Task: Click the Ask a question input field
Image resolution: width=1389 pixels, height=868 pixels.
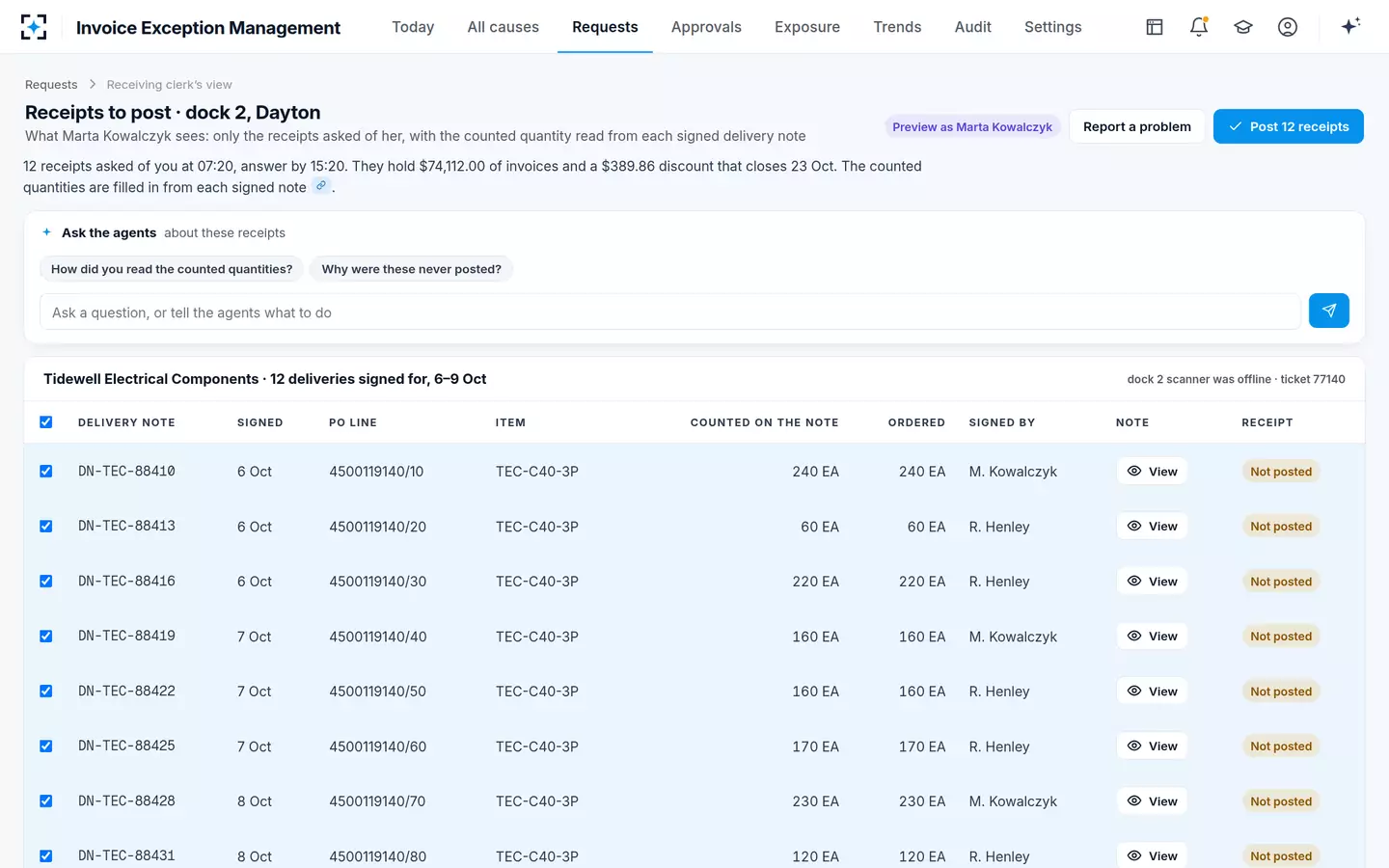Action: (x=670, y=312)
